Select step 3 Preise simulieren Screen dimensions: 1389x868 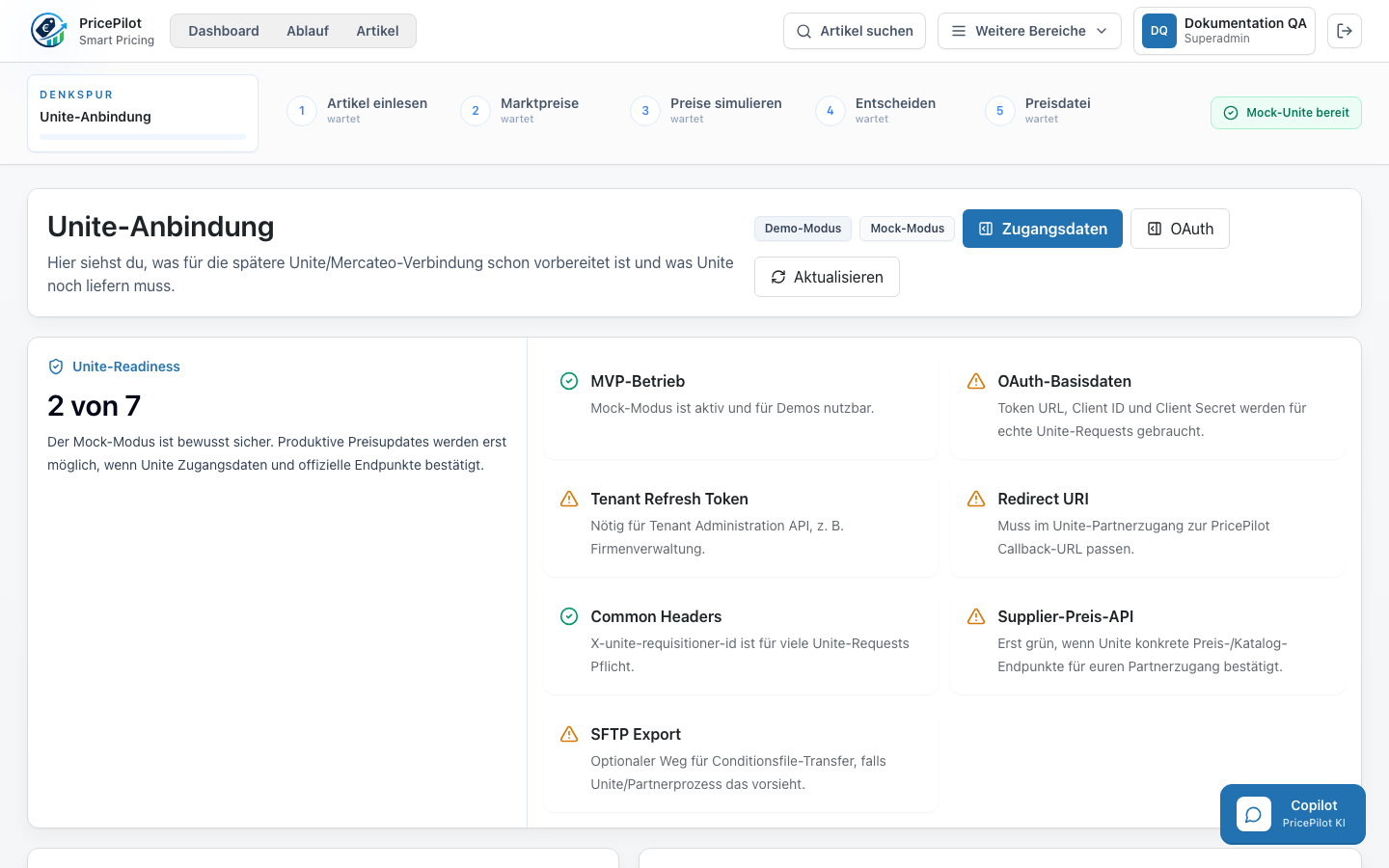(706, 110)
